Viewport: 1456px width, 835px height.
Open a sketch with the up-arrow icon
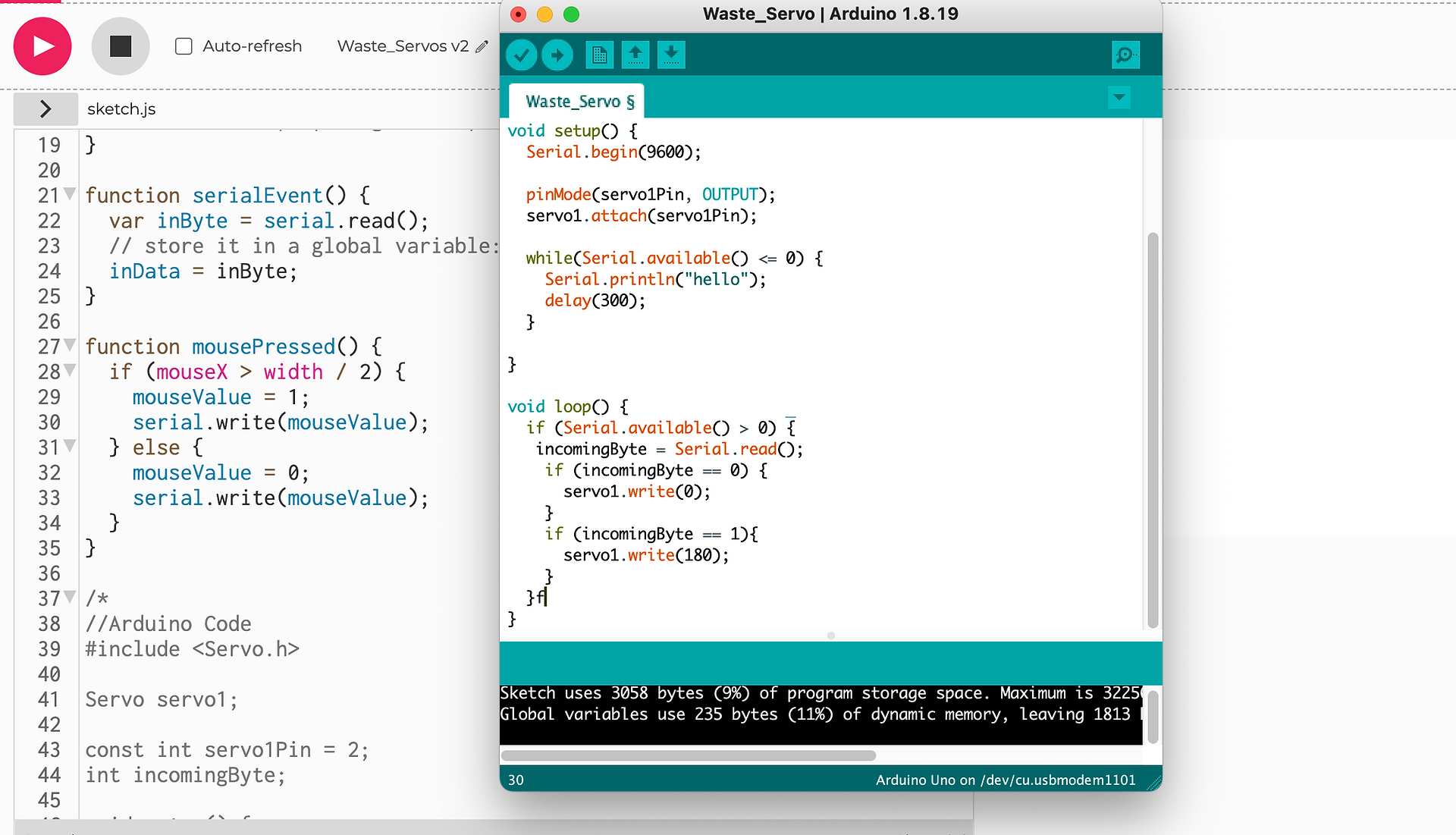coord(635,55)
